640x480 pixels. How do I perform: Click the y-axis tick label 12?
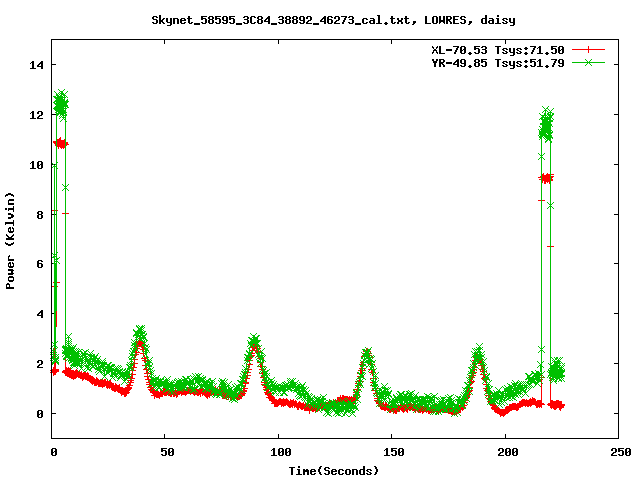pos(37,115)
